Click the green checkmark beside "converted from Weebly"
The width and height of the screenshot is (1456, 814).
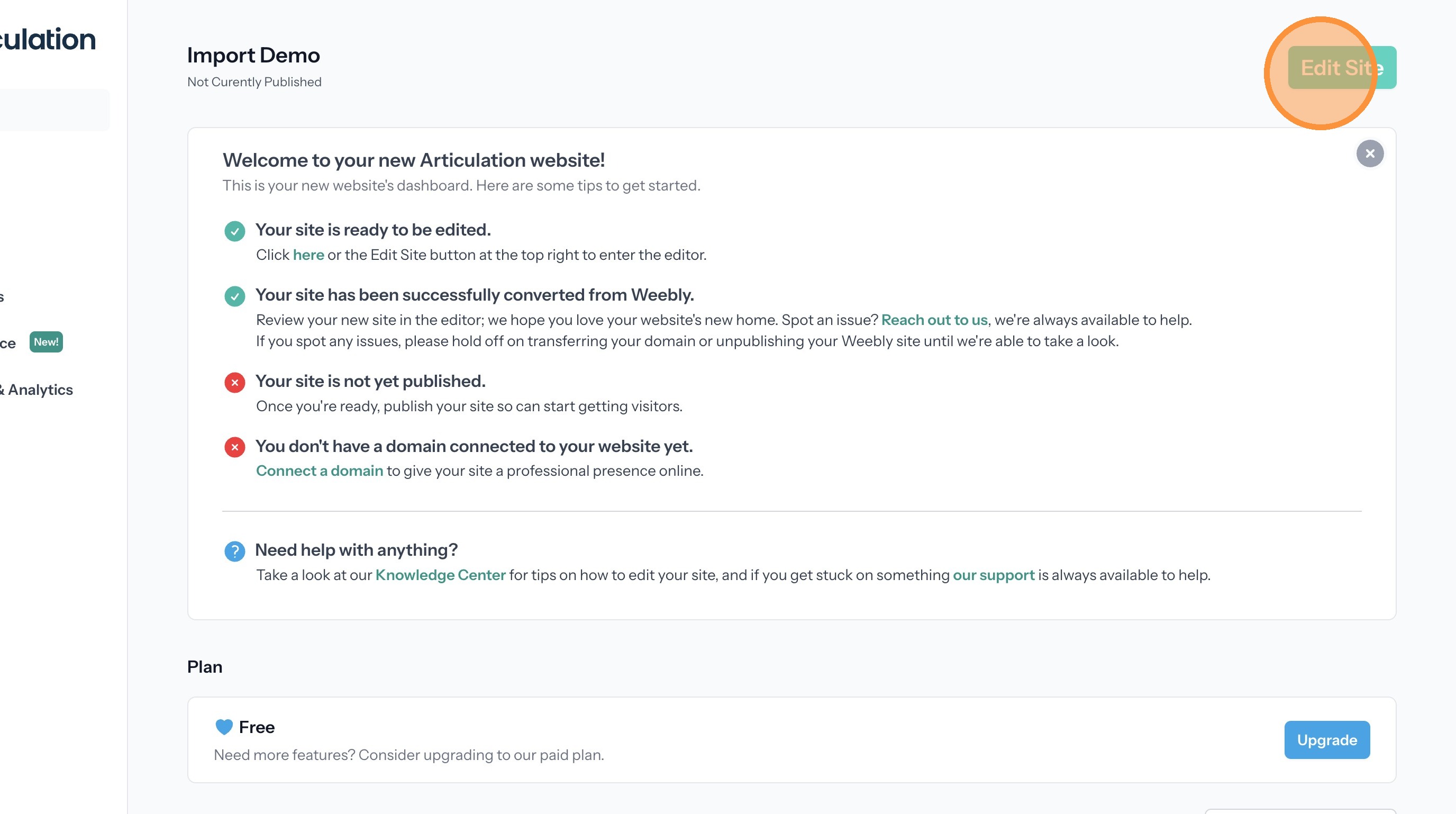pos(234,296)
